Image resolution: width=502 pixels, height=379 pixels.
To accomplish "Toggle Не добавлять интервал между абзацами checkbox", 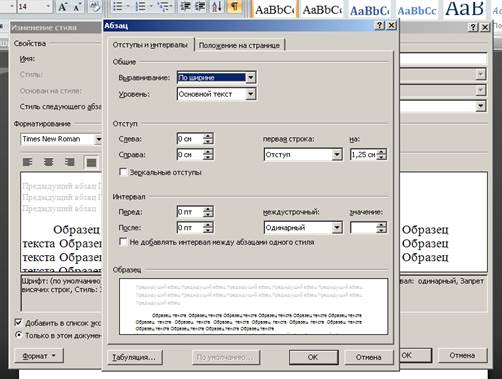I will pyautogui.click(x=123, y=242).
